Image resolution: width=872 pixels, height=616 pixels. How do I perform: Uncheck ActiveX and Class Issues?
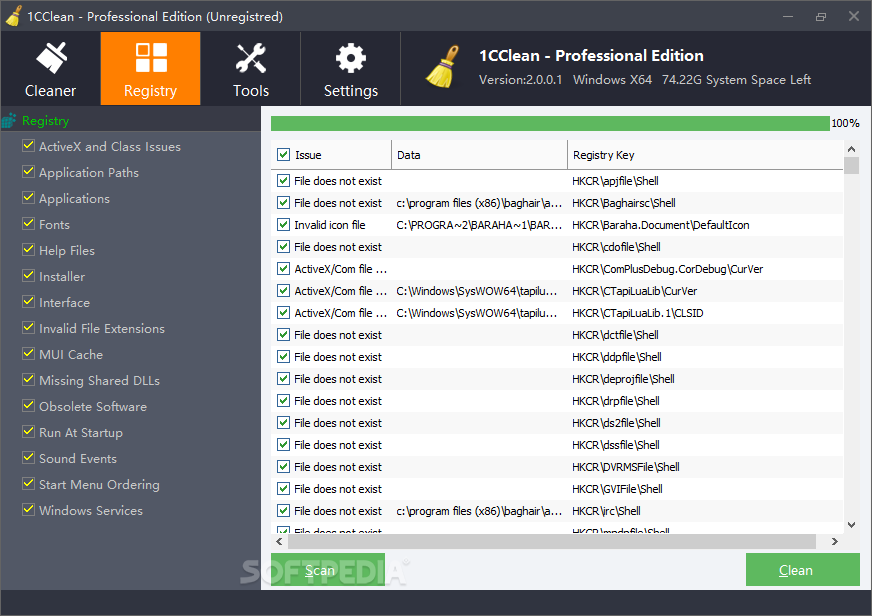(x=28, y=146)
